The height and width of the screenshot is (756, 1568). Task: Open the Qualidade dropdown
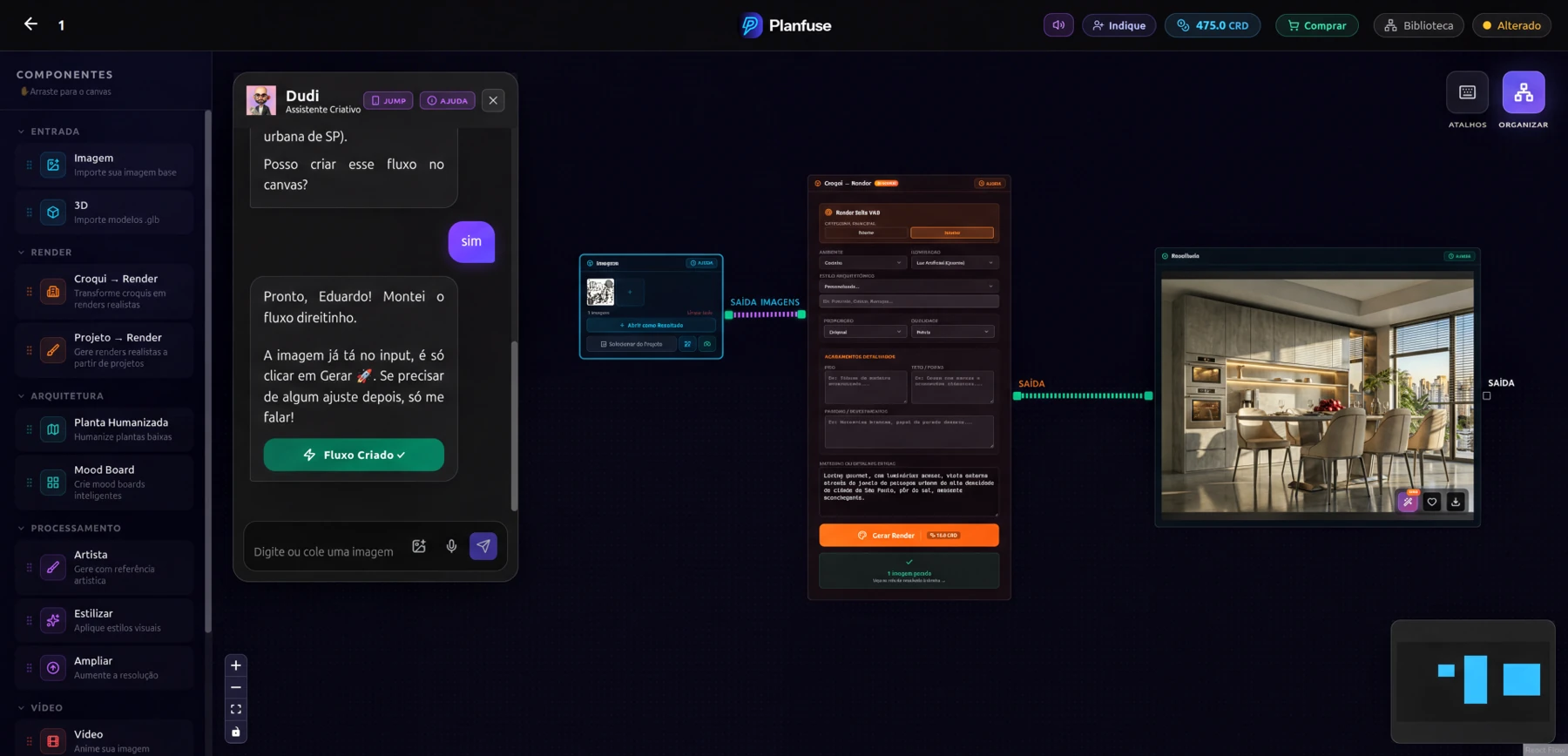[953, 332]
